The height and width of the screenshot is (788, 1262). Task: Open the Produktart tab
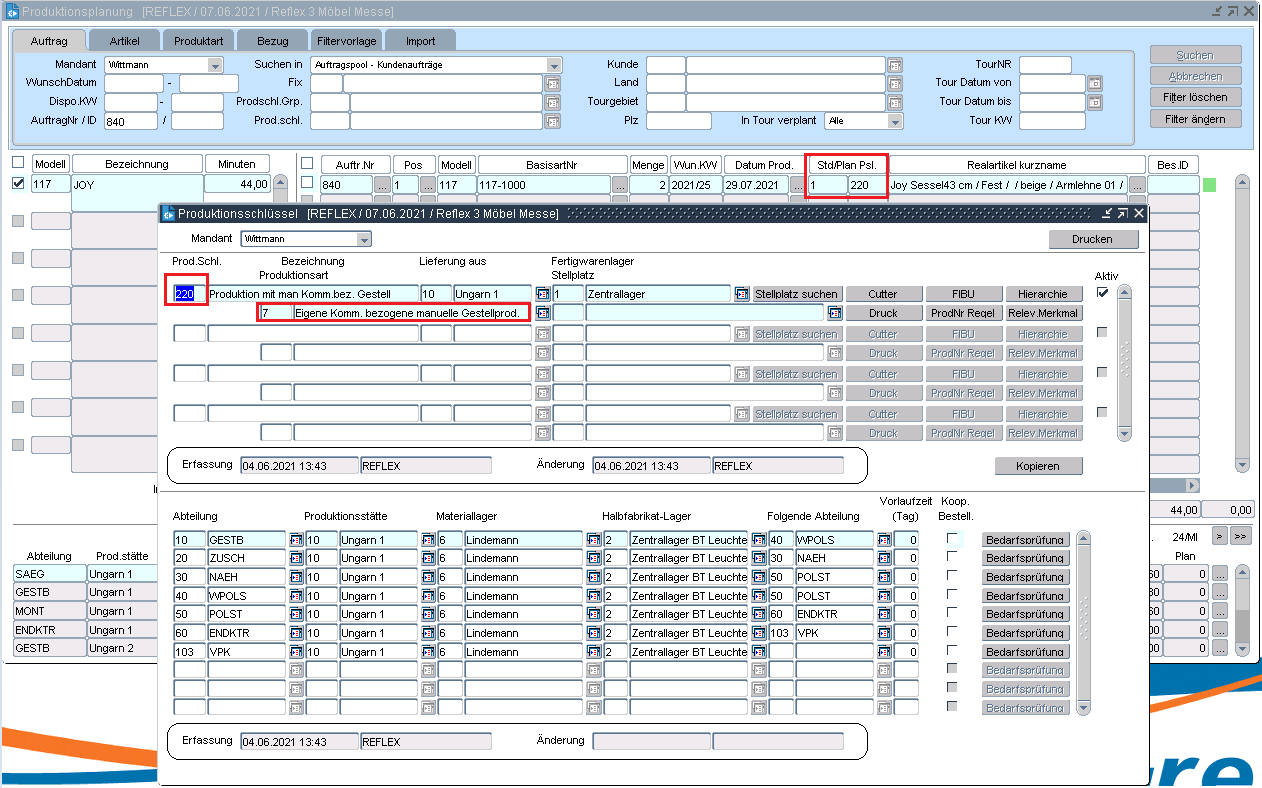198,41
